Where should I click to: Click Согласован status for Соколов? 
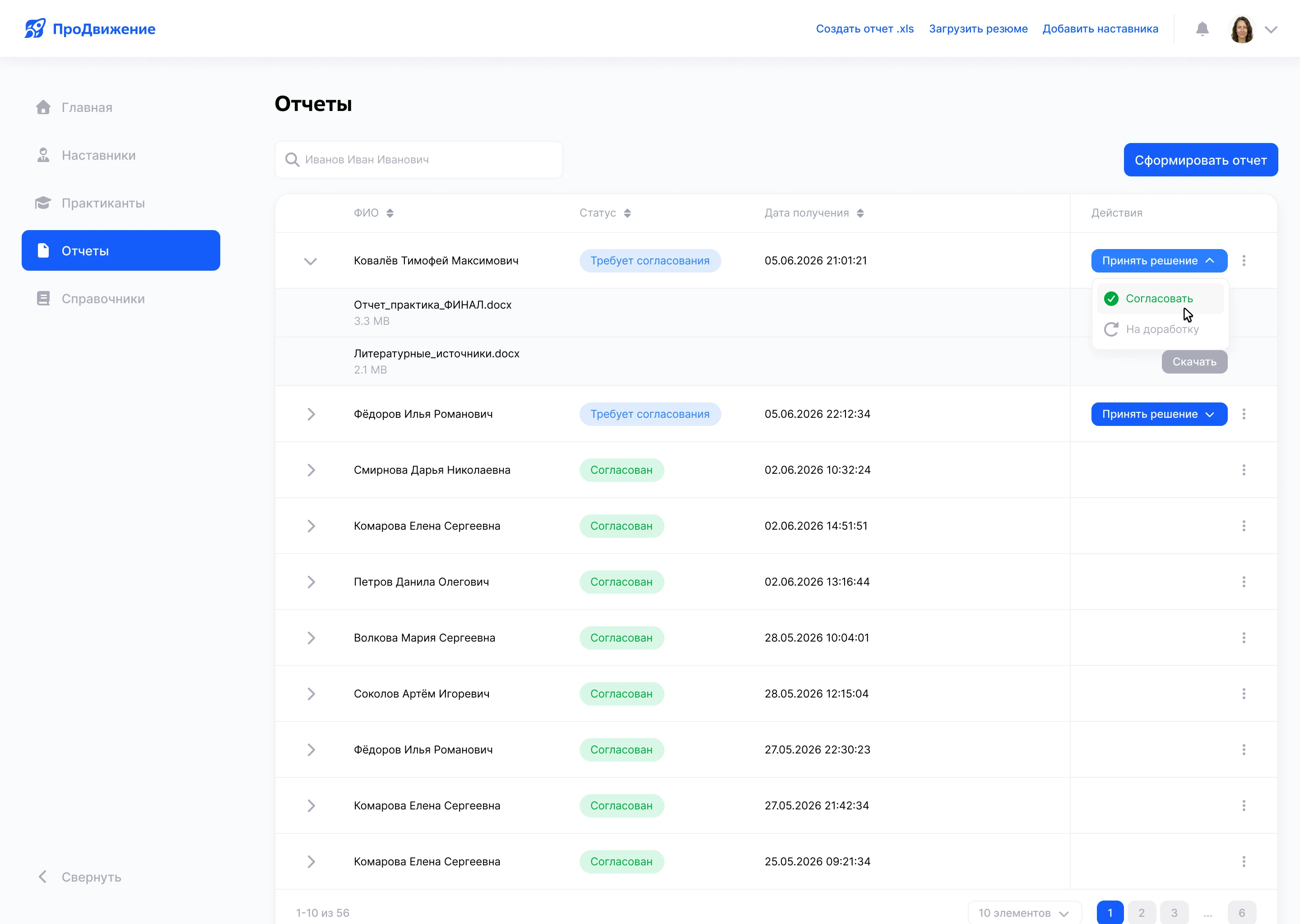(x=622, y=693)
